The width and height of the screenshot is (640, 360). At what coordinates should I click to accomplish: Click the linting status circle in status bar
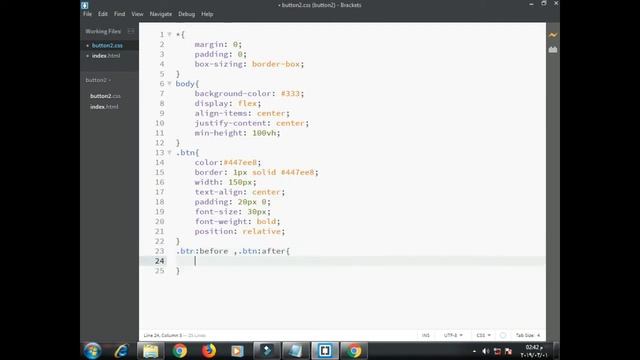click(503, 335)
